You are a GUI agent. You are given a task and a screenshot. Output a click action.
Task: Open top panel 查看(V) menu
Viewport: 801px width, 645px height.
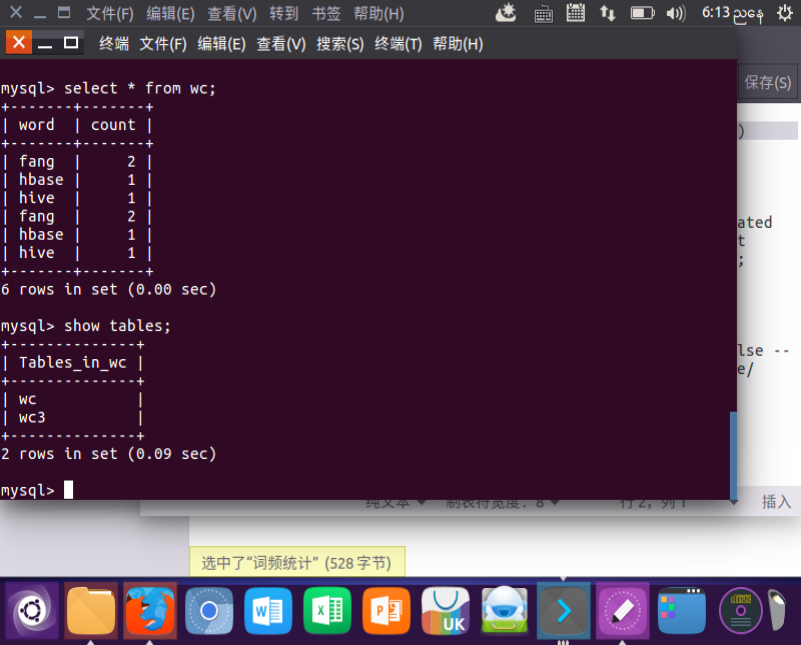coord(232,13)
